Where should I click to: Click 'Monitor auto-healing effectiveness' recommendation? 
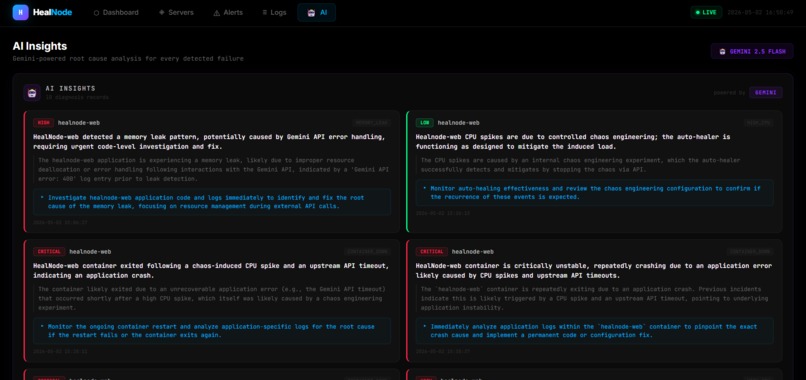coord(594,192)
